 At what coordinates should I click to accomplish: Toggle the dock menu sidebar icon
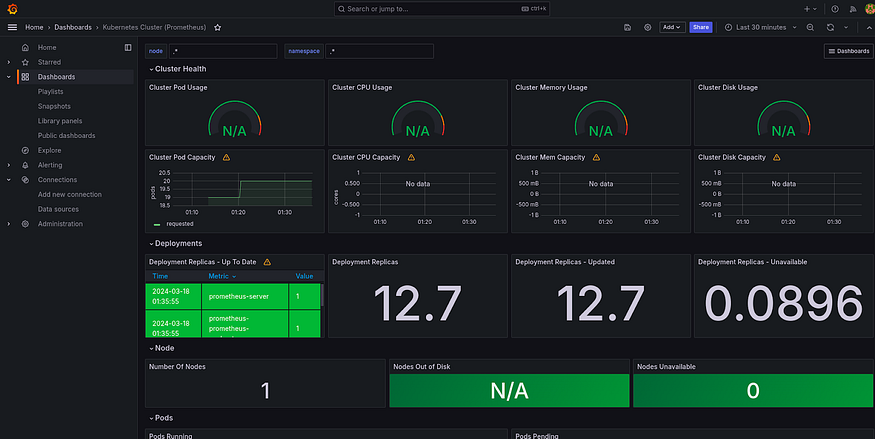pyautogui.click(x=128, y=47)
